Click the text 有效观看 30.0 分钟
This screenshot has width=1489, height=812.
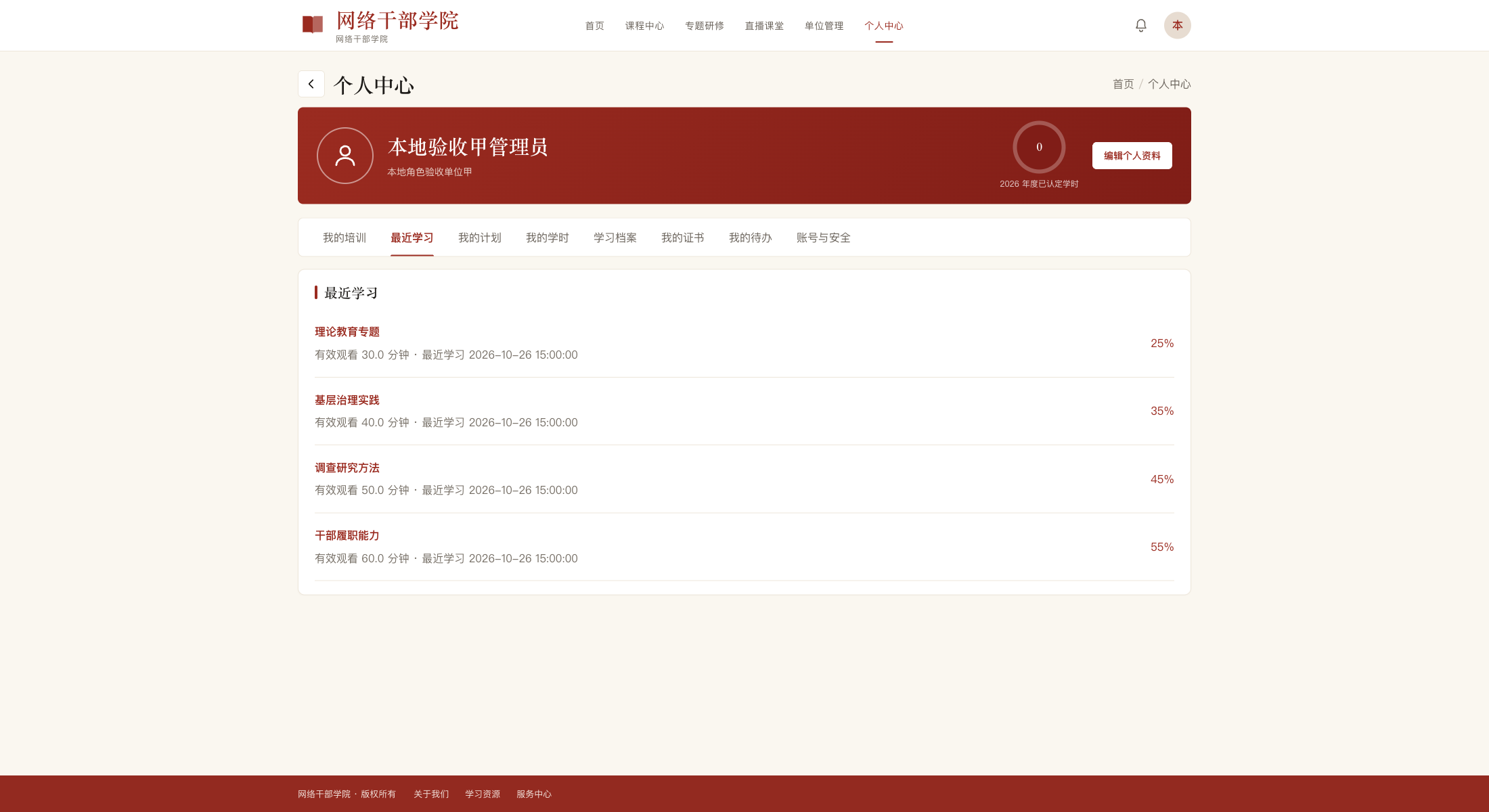click(x=362, y=355)
